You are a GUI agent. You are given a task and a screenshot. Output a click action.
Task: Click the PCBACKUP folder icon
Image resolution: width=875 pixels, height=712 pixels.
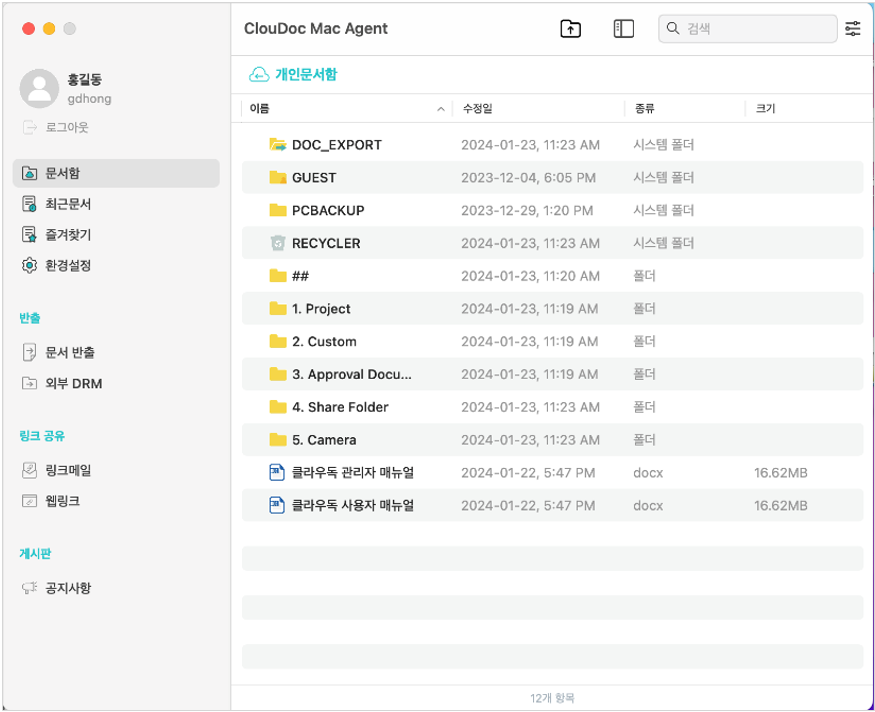[277, 210]
